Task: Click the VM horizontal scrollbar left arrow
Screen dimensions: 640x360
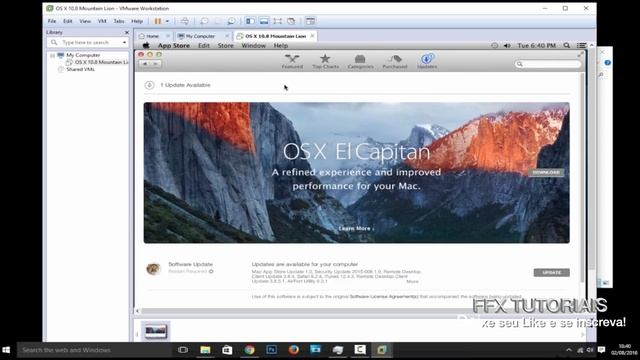Action: 138,311
